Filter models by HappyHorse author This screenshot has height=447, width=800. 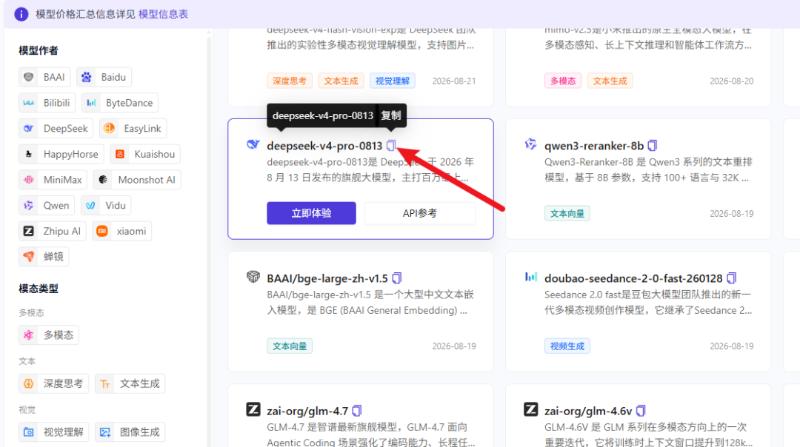(61, 154)
